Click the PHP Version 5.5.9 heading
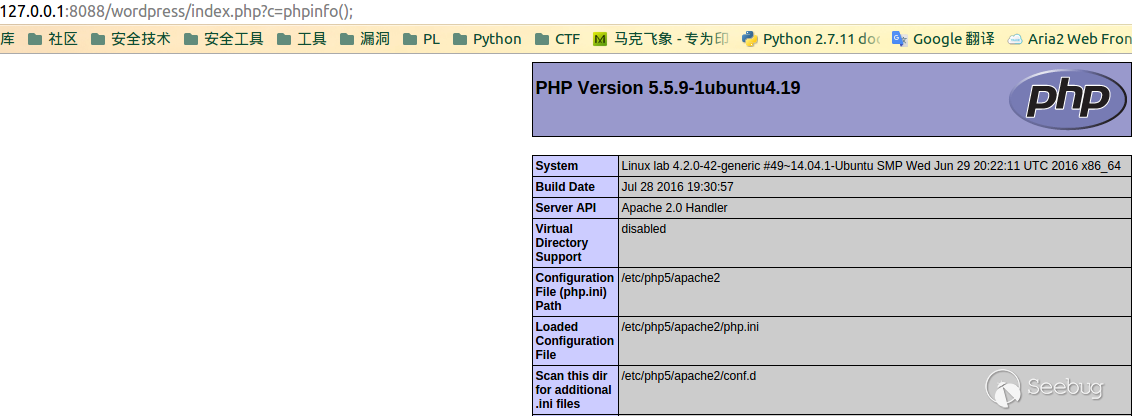The image size is (1132, 416). coord(668,88)
